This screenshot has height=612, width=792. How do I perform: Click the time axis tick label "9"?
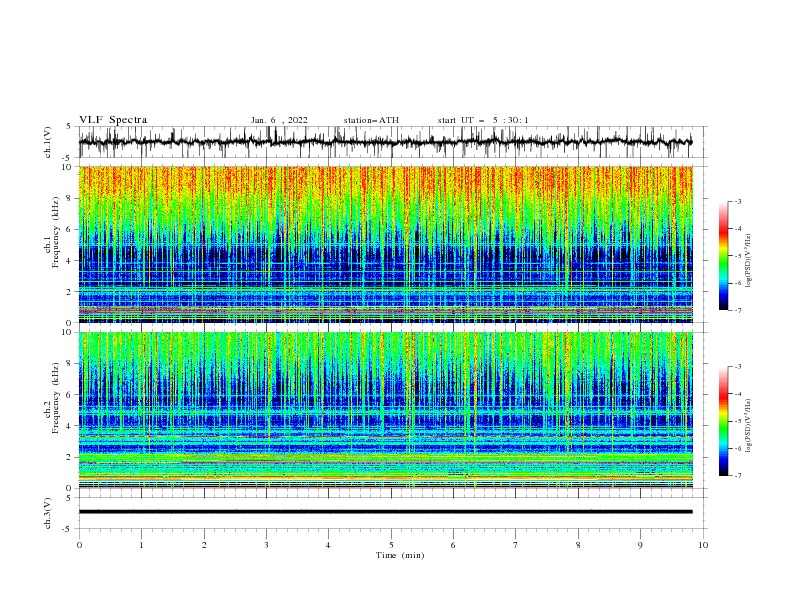640,545
